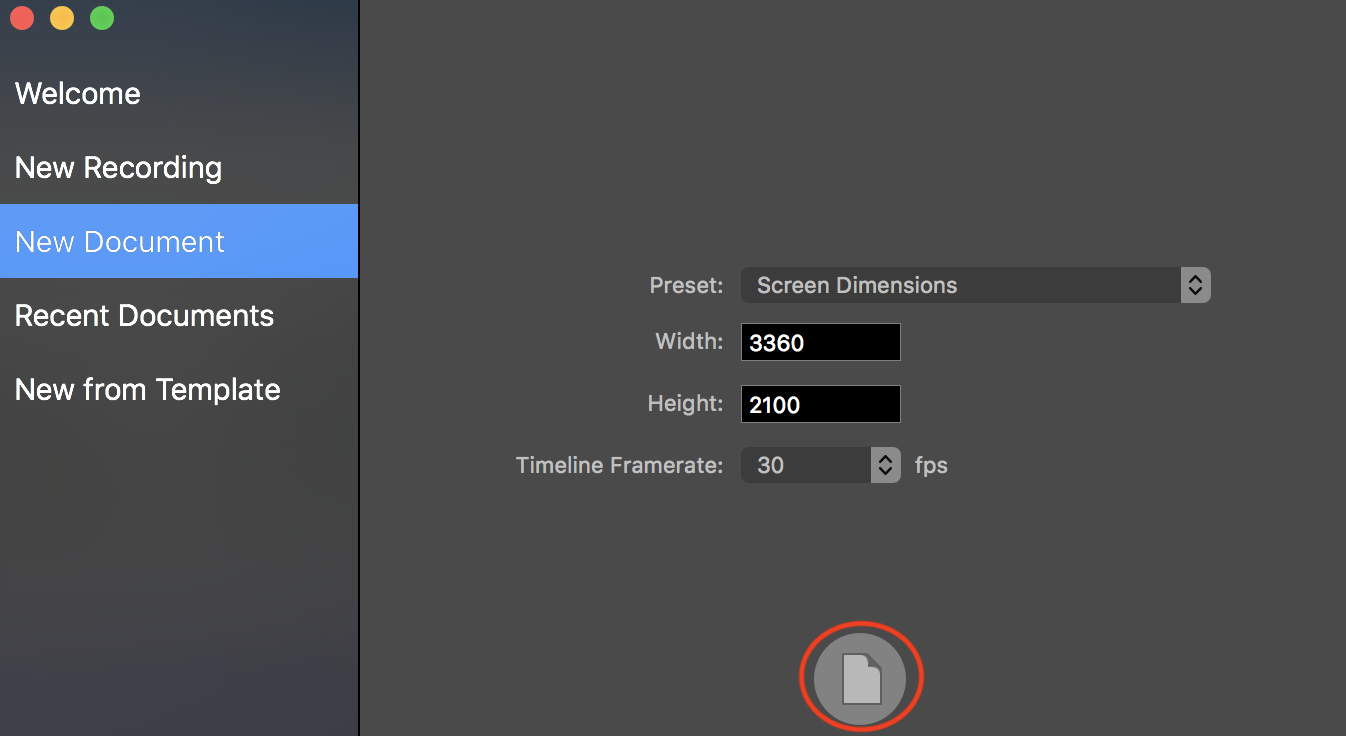Go to New from Template
The image size is (1346, 736).
click(147, 390)
